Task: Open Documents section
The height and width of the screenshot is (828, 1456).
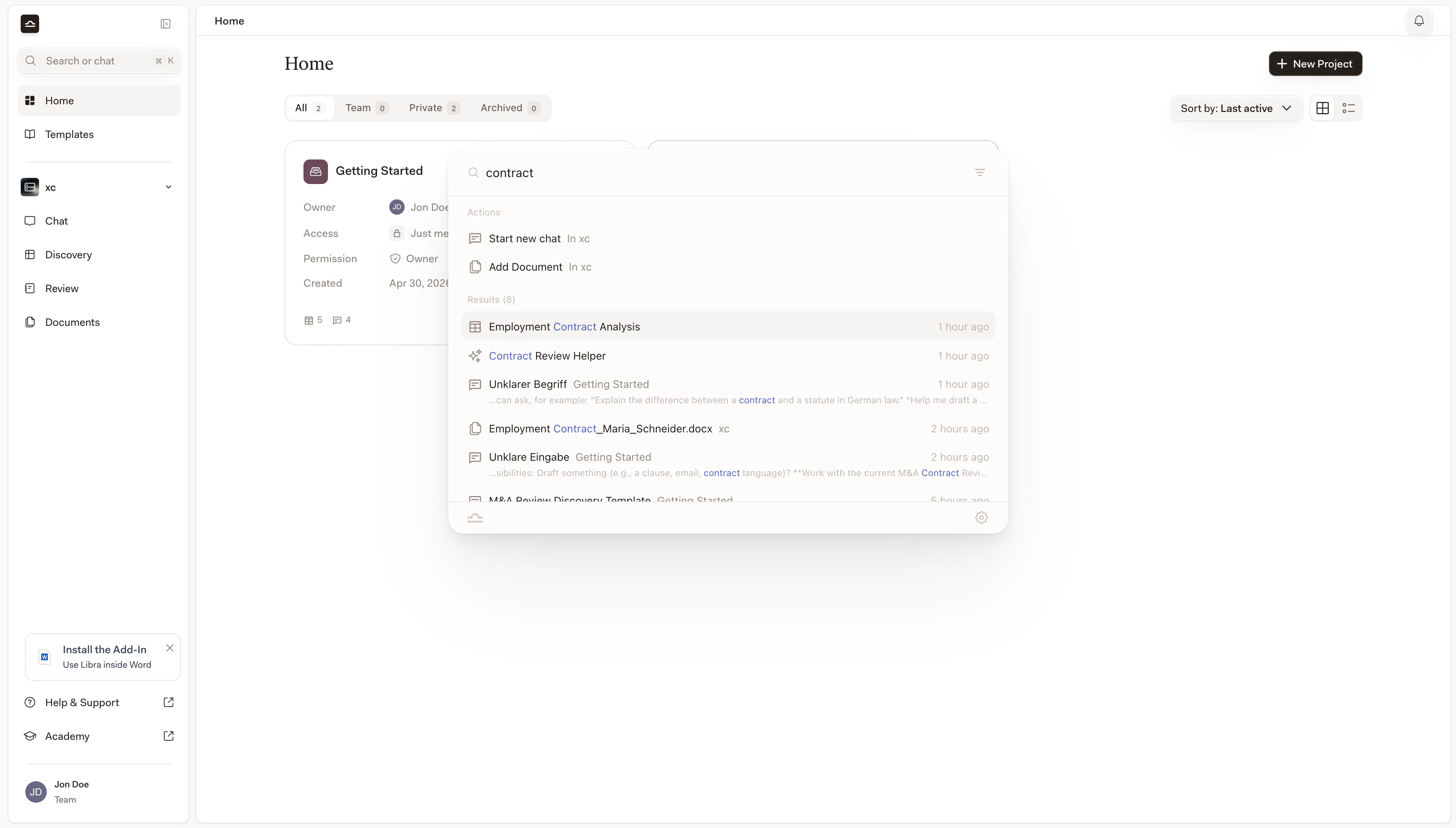Action: (x=100, y=322)
